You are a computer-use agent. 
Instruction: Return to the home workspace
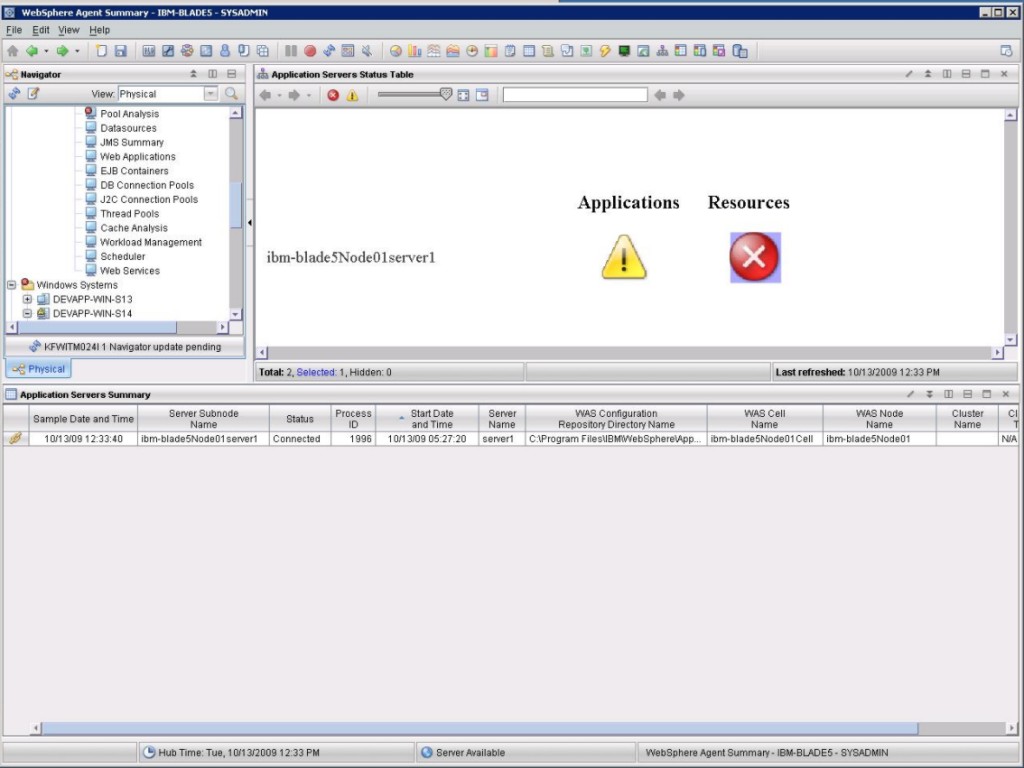(x=14, y=50)
